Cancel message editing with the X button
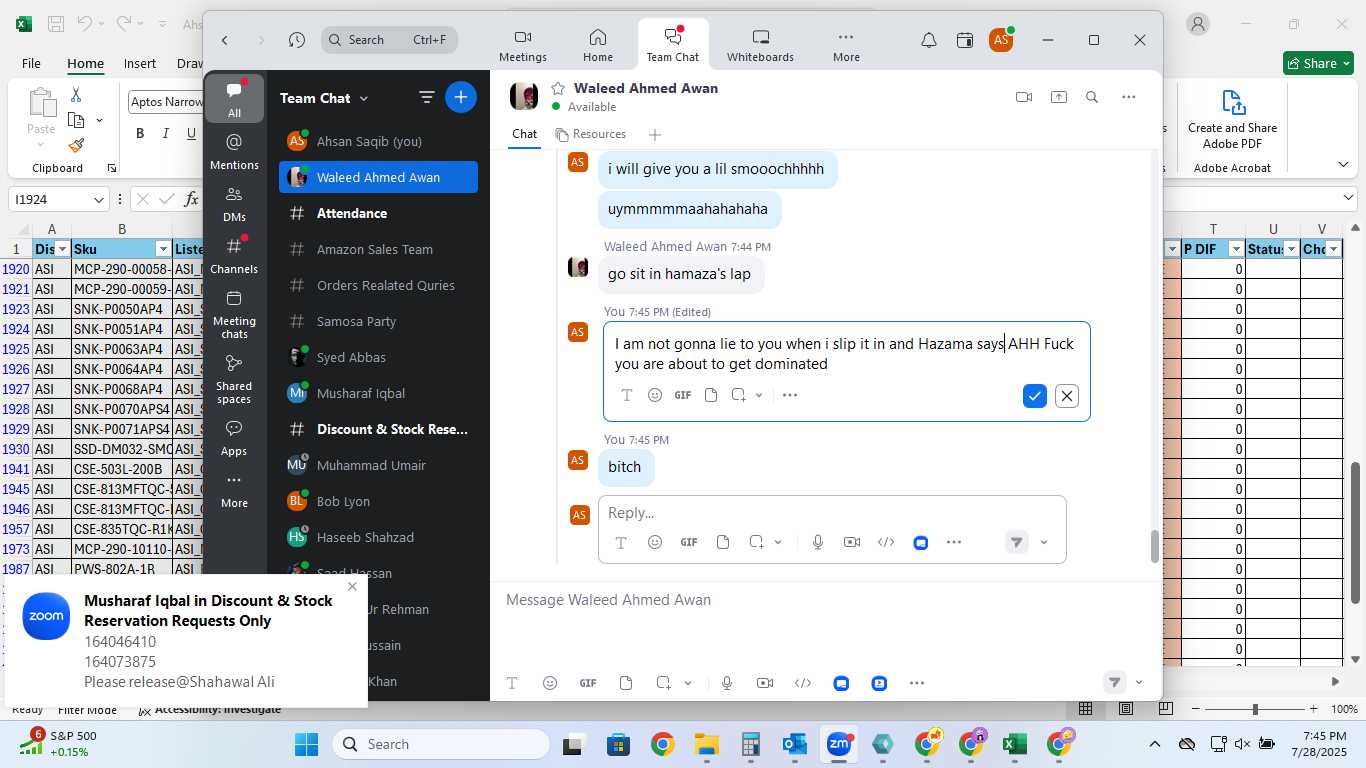This screenshot has width=1366, height=768. point(1067,396)
